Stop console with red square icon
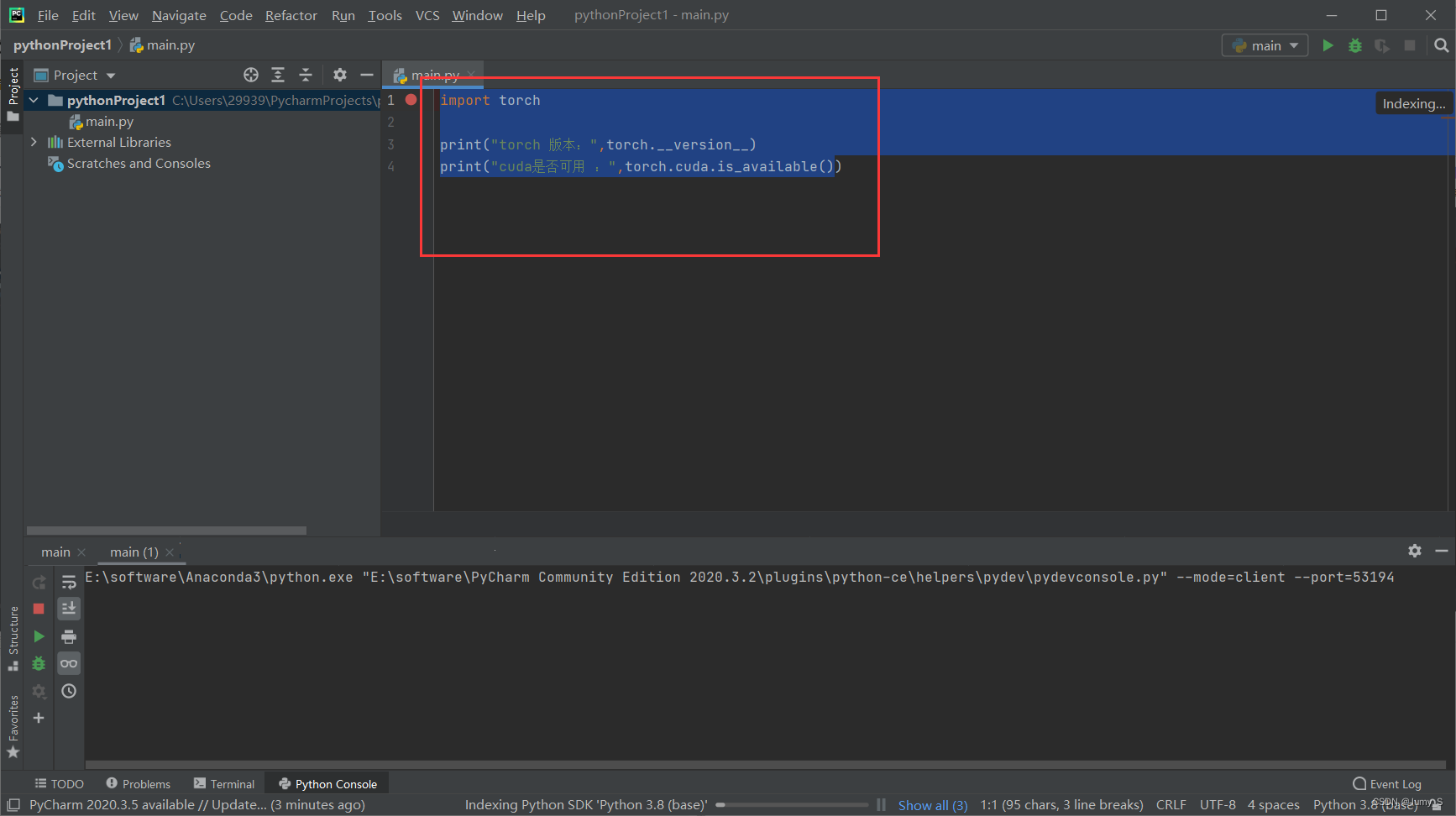Screen dimensions: 1456x816 pyautogui.click(x=39, y=609)
